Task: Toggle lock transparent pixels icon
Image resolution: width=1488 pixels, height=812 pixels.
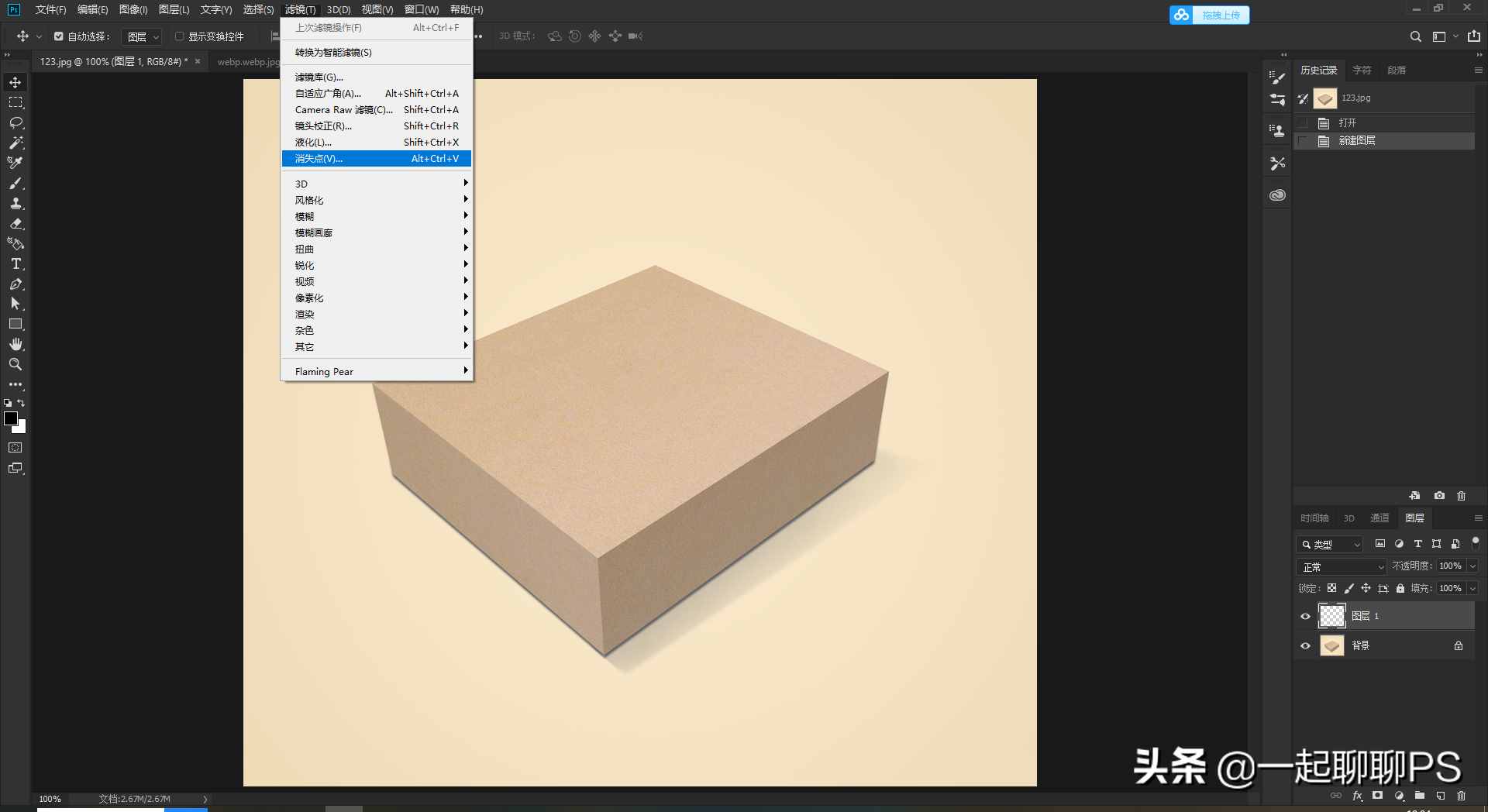Action: [1331, 588]
